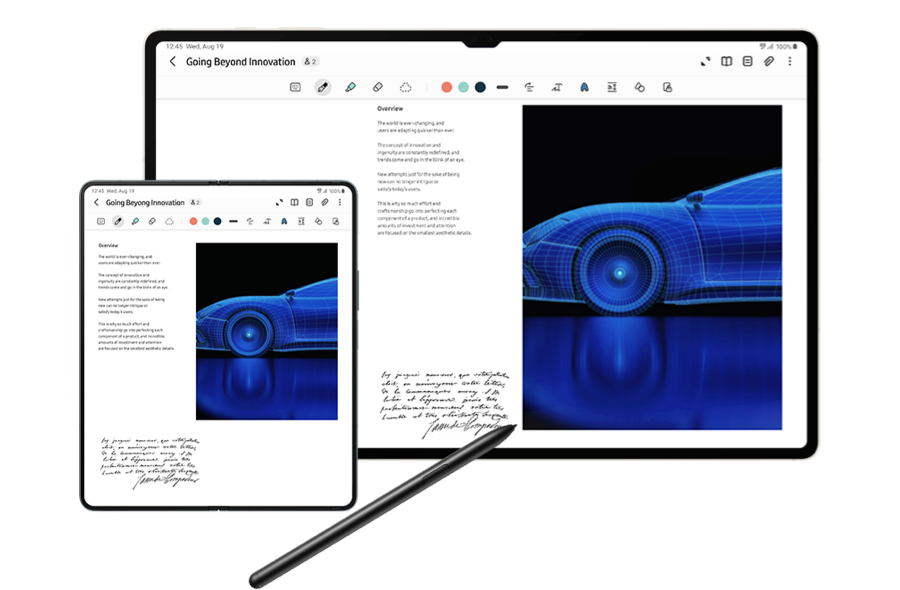Choose the eraser tool on the large tablet

[378, 88]
